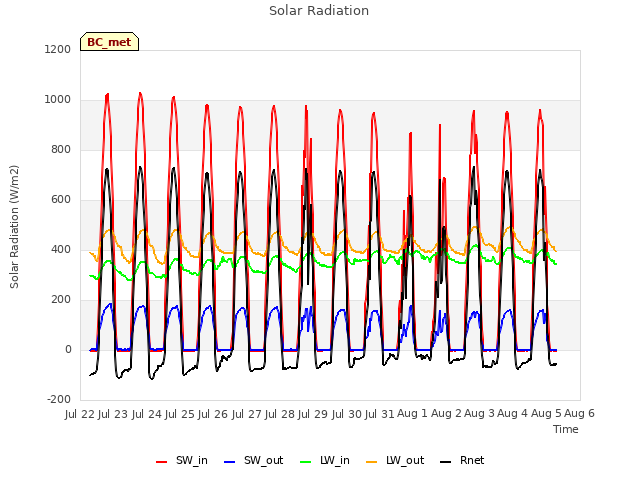Toggle the Rnet legend entry

click(462, 461)
